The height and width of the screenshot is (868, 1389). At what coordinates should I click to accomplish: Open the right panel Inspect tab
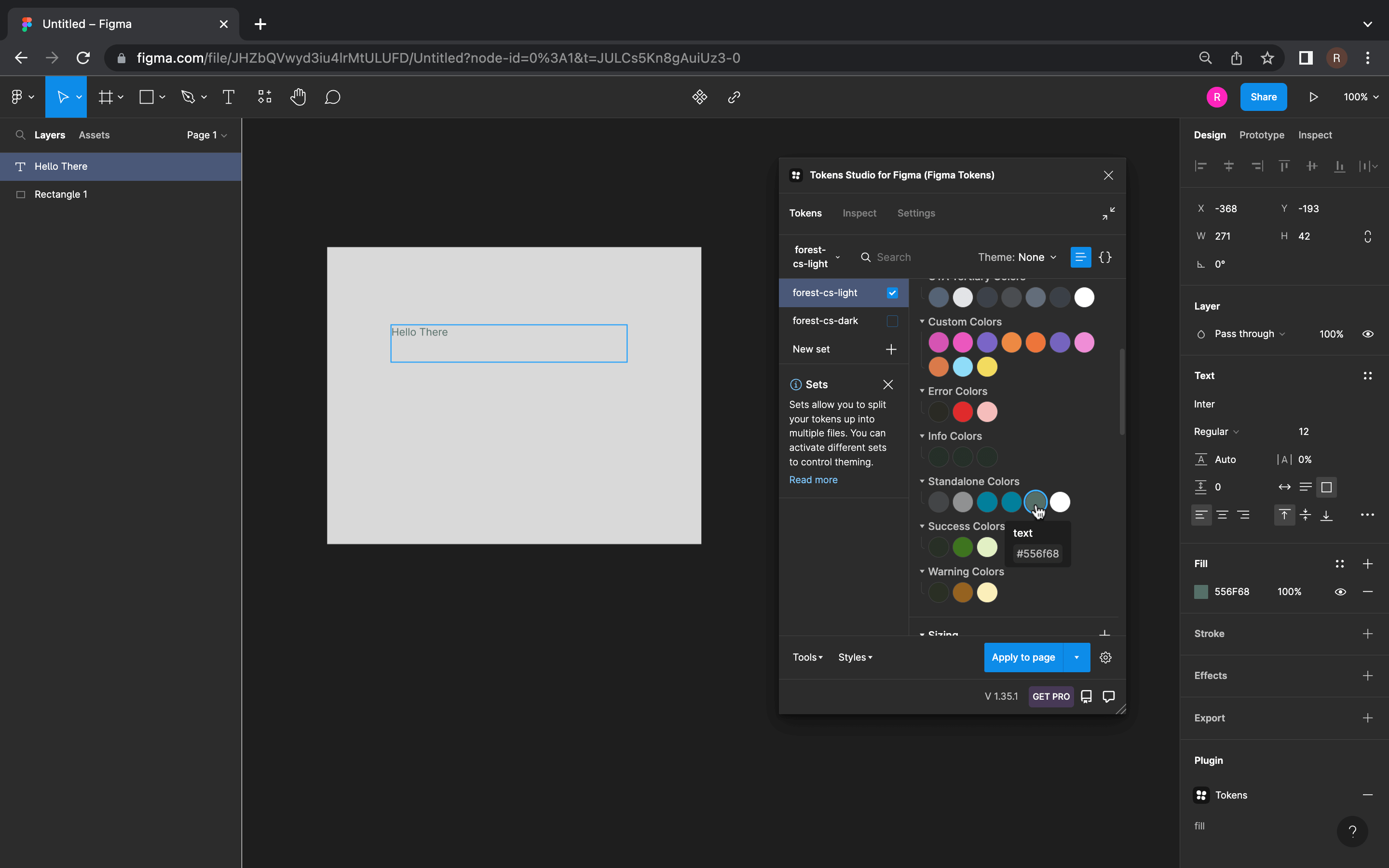1315,135
